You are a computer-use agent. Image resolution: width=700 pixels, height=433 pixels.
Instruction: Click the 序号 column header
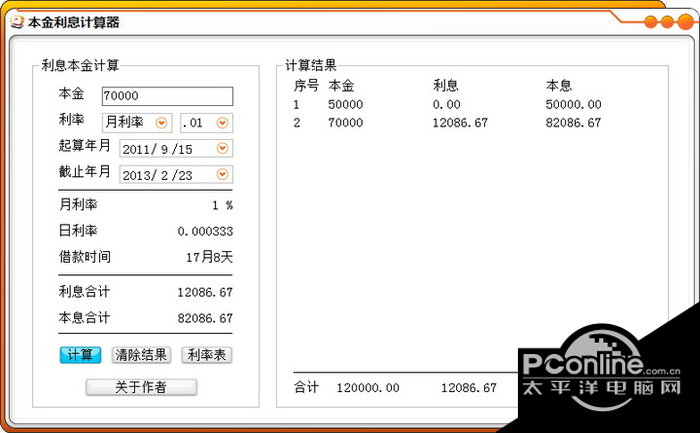306,86
